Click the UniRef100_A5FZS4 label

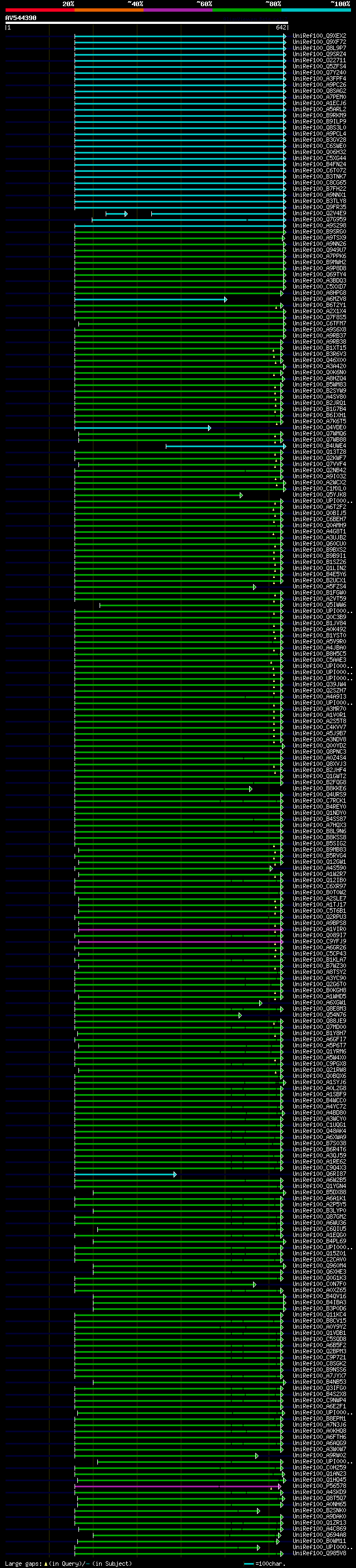point(319,587)
